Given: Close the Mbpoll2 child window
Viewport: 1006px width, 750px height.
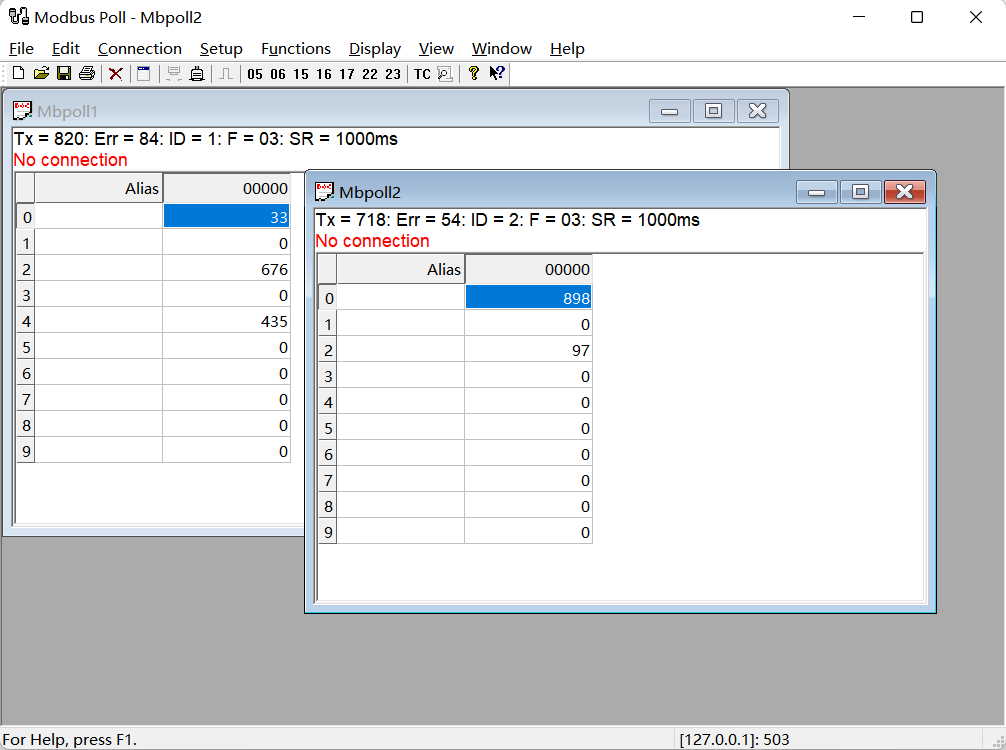Looking at the screenshot, I should coord(905,191).
